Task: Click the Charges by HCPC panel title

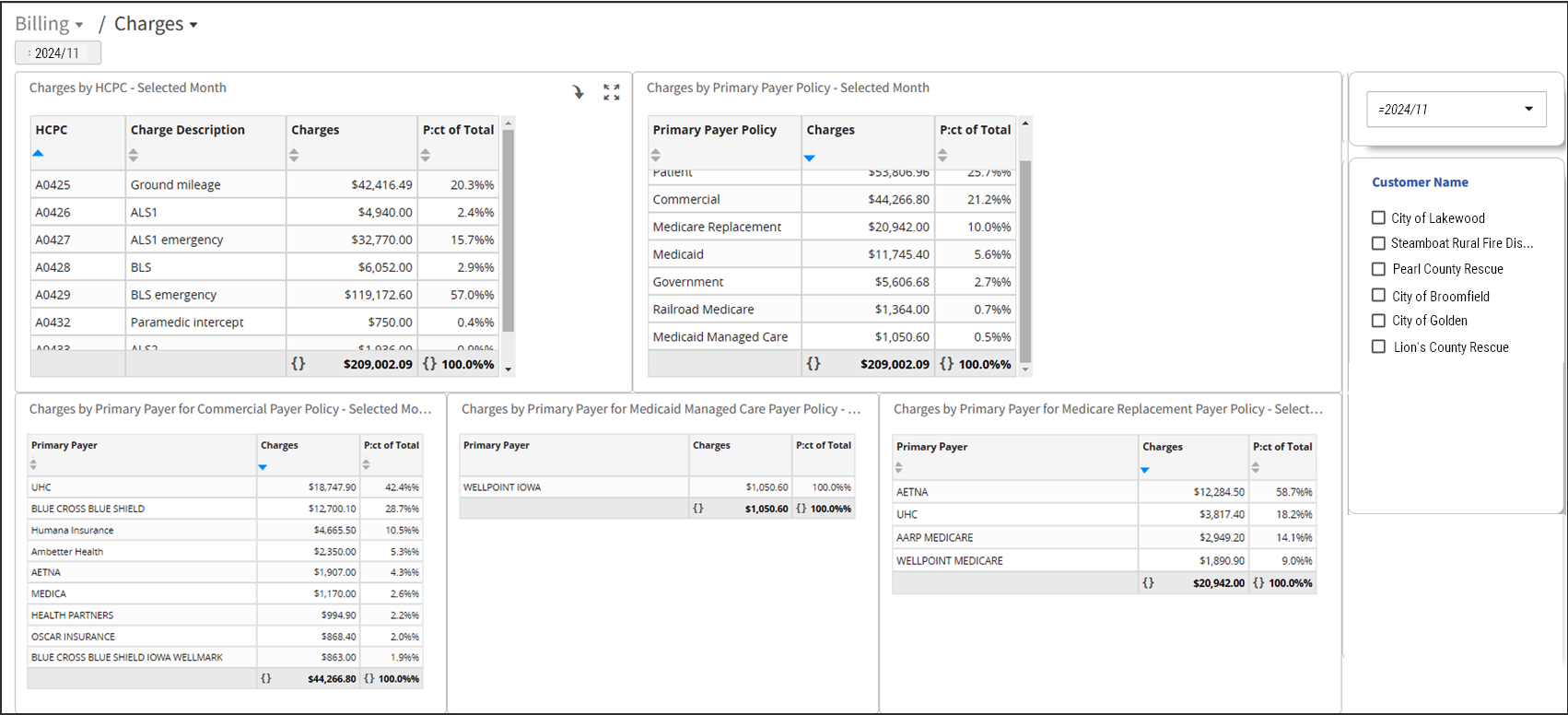Action: [127, 88]
